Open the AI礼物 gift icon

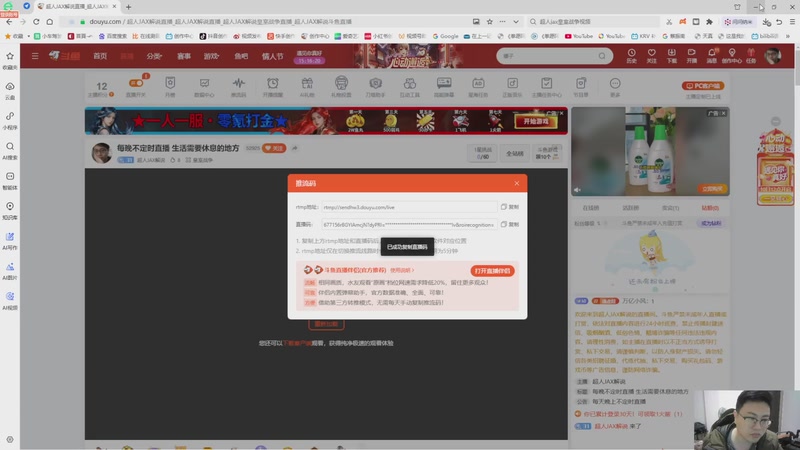(x=307, y=86)
